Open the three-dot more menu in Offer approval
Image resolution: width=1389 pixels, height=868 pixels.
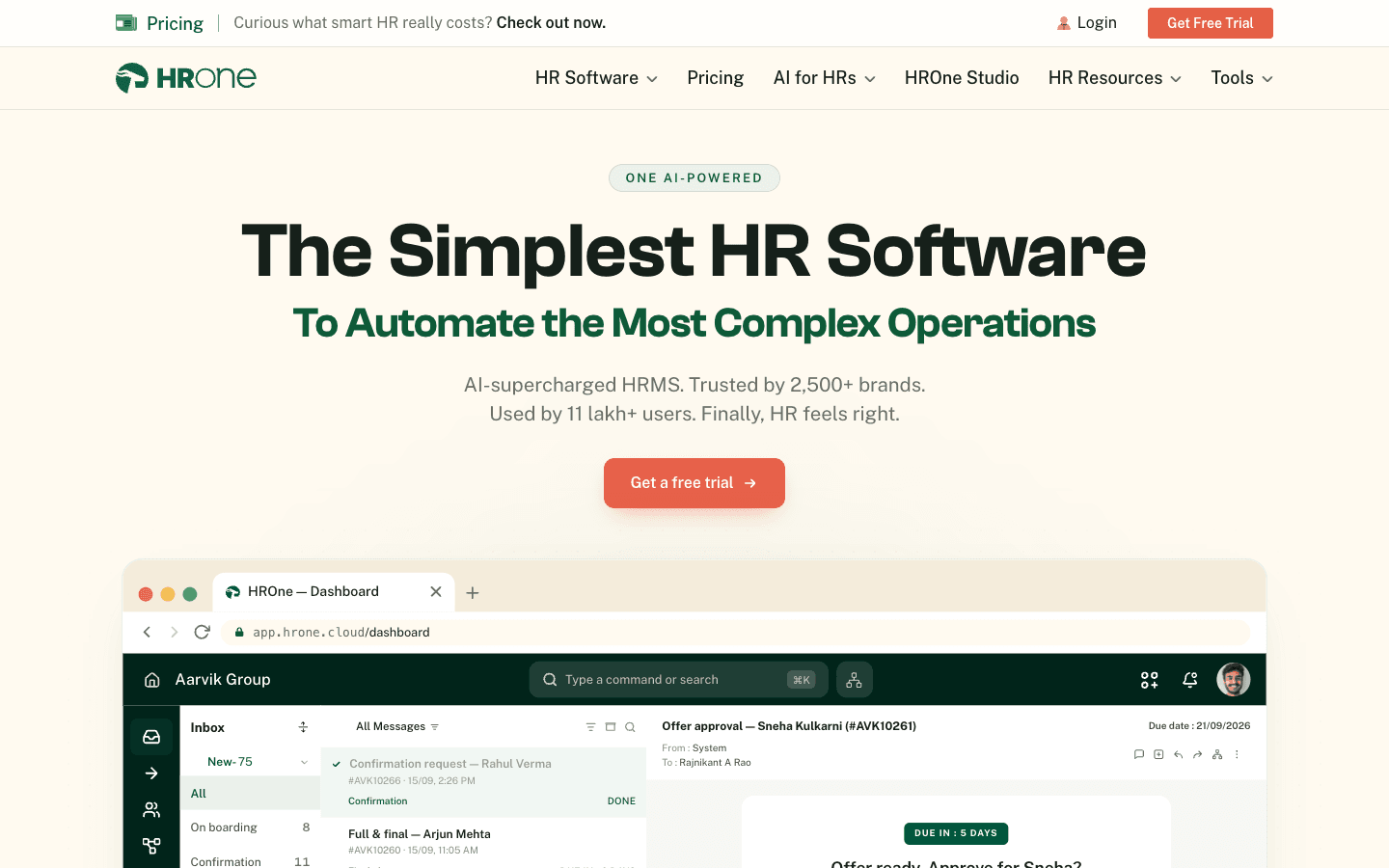coord(1237,754)
